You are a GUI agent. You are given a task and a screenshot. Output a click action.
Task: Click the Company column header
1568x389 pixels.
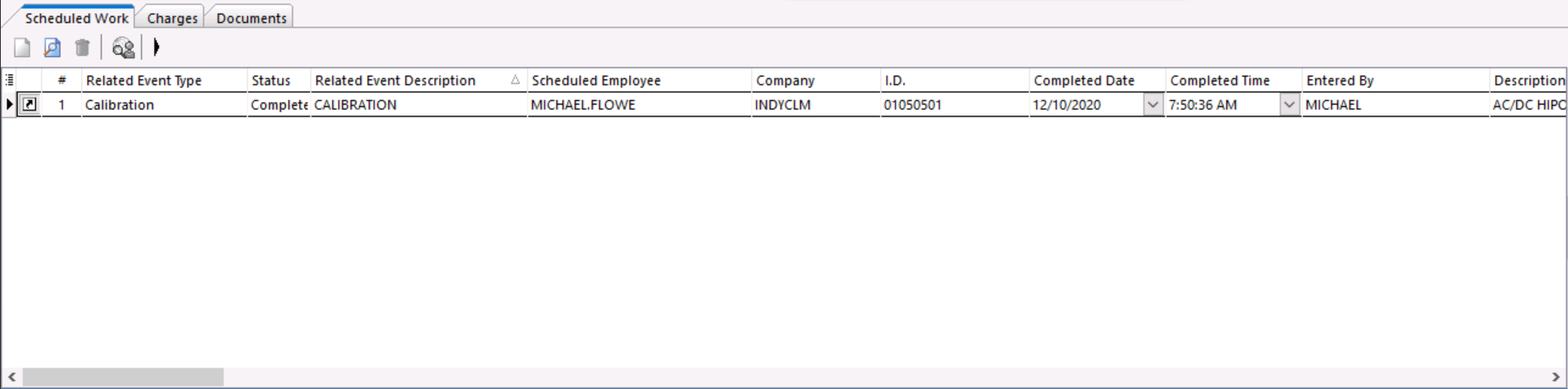point(784,80)
